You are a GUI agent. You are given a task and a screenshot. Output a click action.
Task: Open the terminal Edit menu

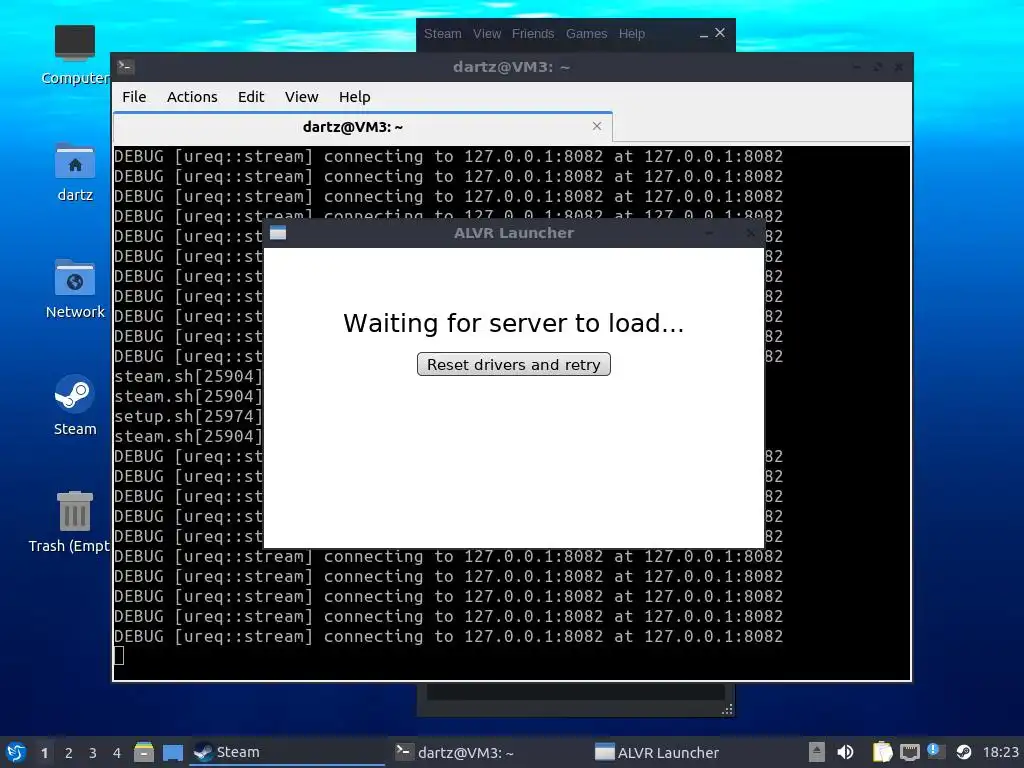(x=251, y=97)
